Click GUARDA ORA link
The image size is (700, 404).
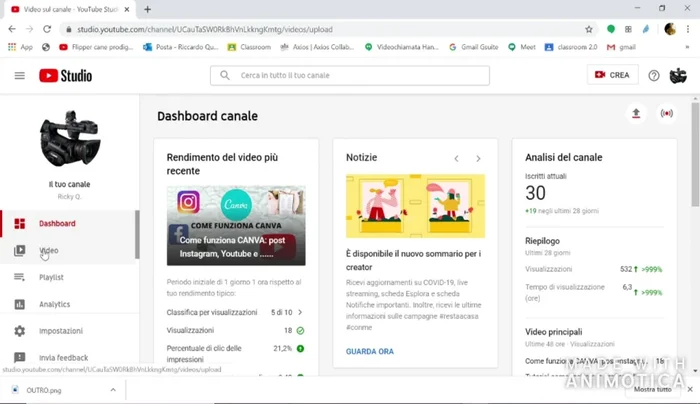[x=370, y=351]
